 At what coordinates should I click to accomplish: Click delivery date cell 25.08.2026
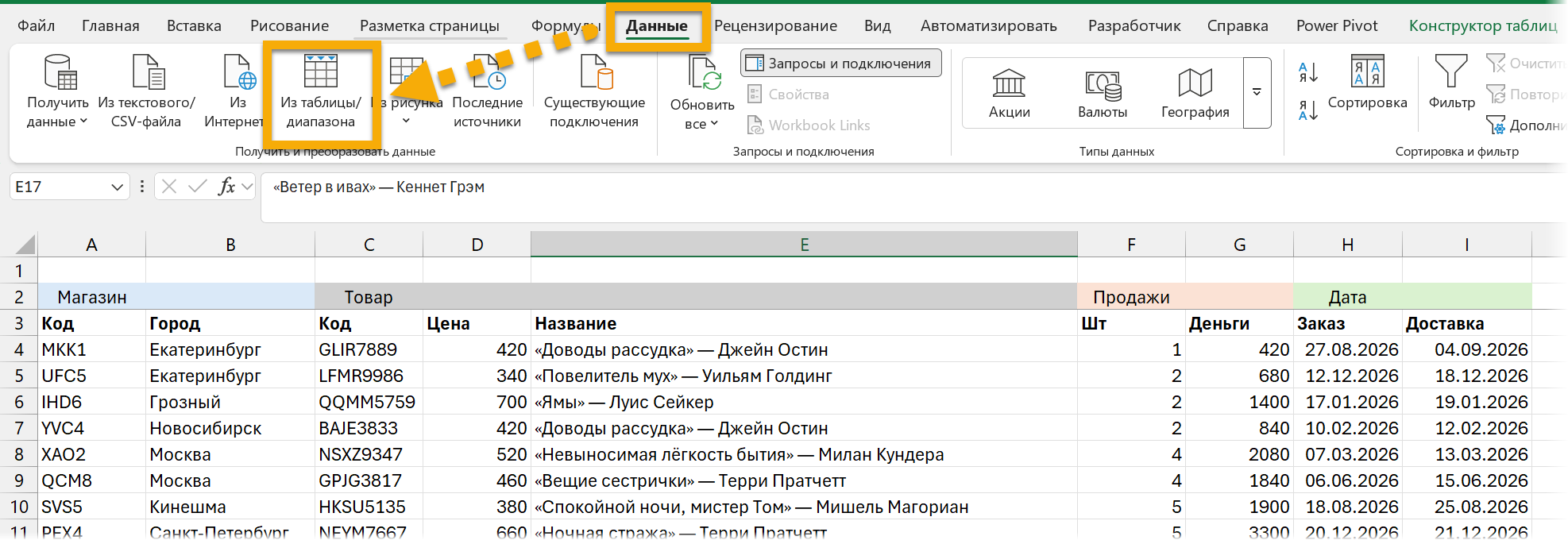click(1467, 507)
